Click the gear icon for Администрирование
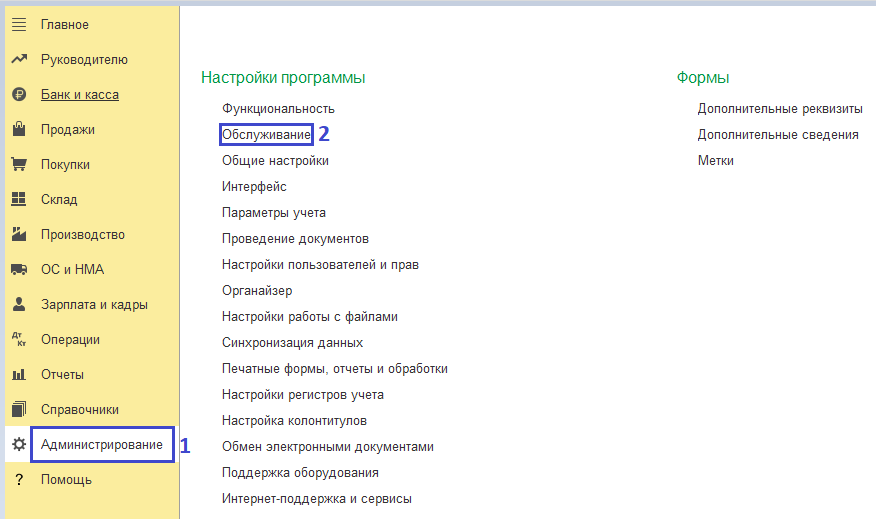 18,444
